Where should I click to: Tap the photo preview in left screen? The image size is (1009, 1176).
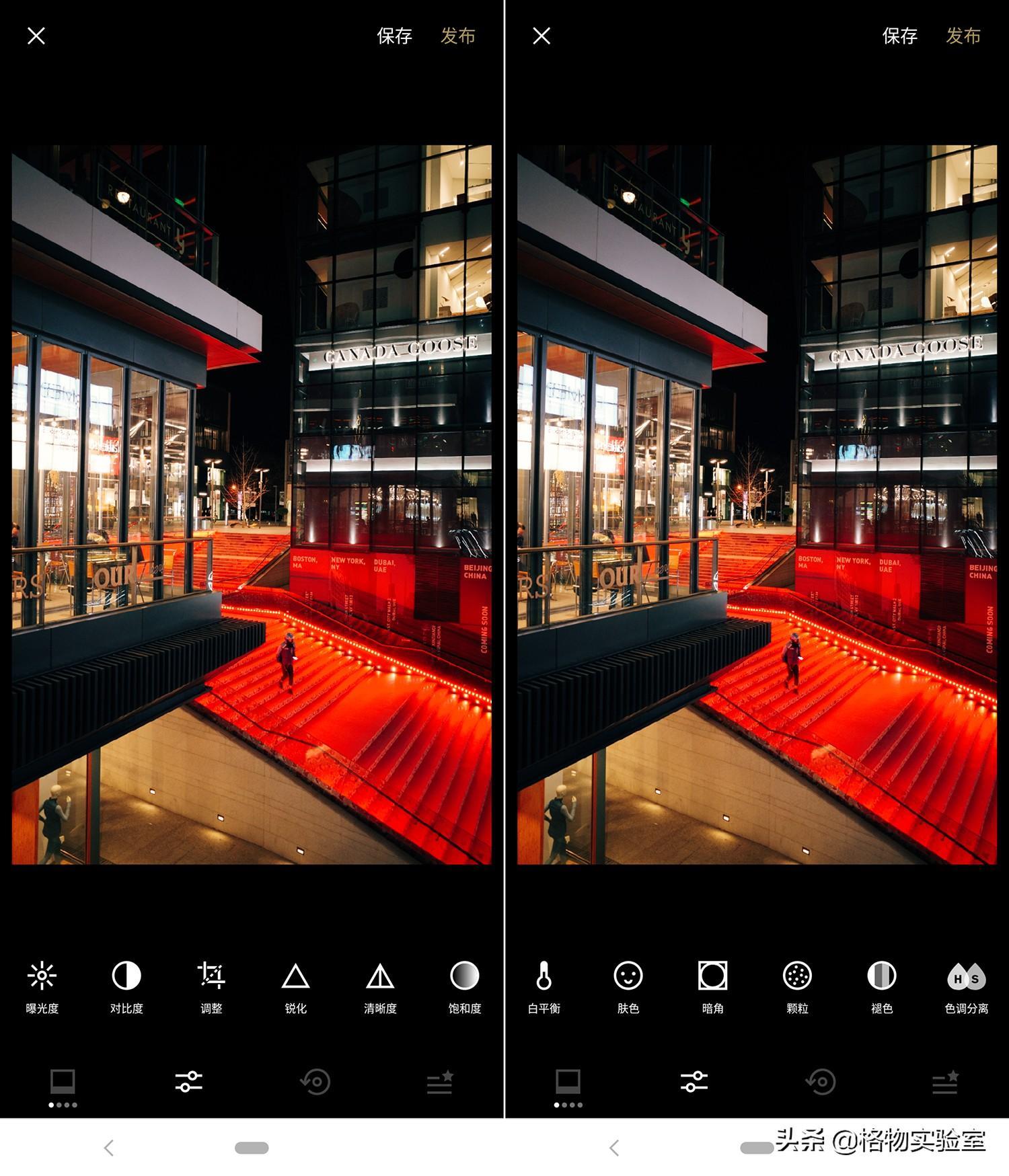point(252,504)
